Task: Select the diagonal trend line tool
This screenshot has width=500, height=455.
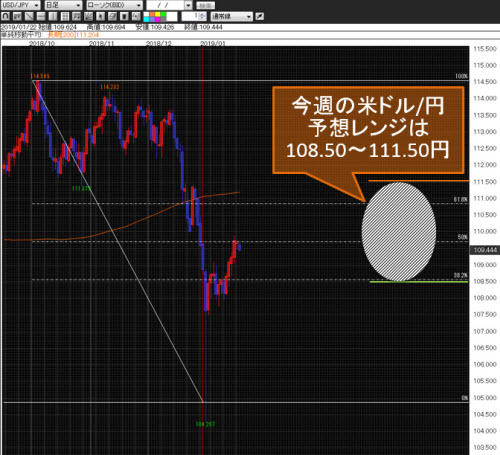Action: [29, 16]
